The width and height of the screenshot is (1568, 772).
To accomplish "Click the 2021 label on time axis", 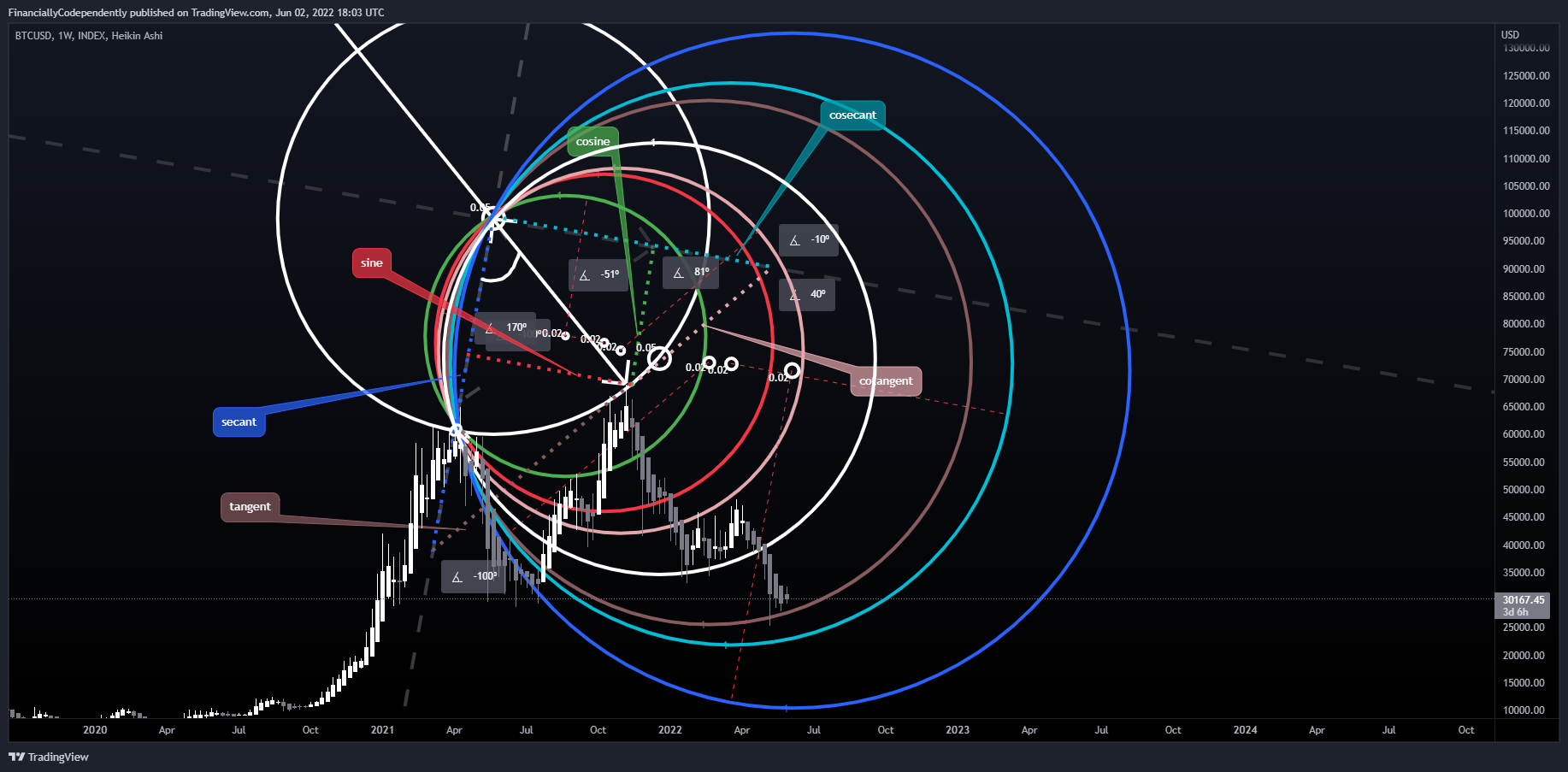I will coord(382,730).
